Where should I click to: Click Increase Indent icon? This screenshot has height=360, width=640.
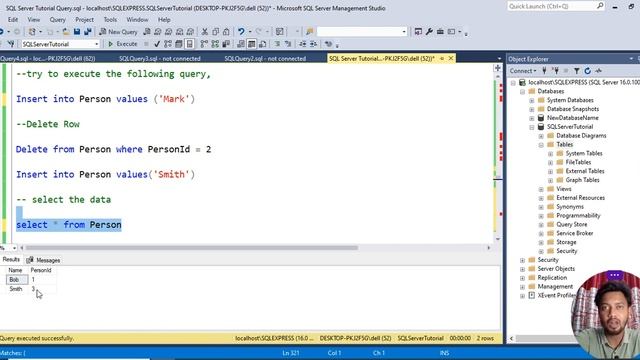(x=313, y=44)
